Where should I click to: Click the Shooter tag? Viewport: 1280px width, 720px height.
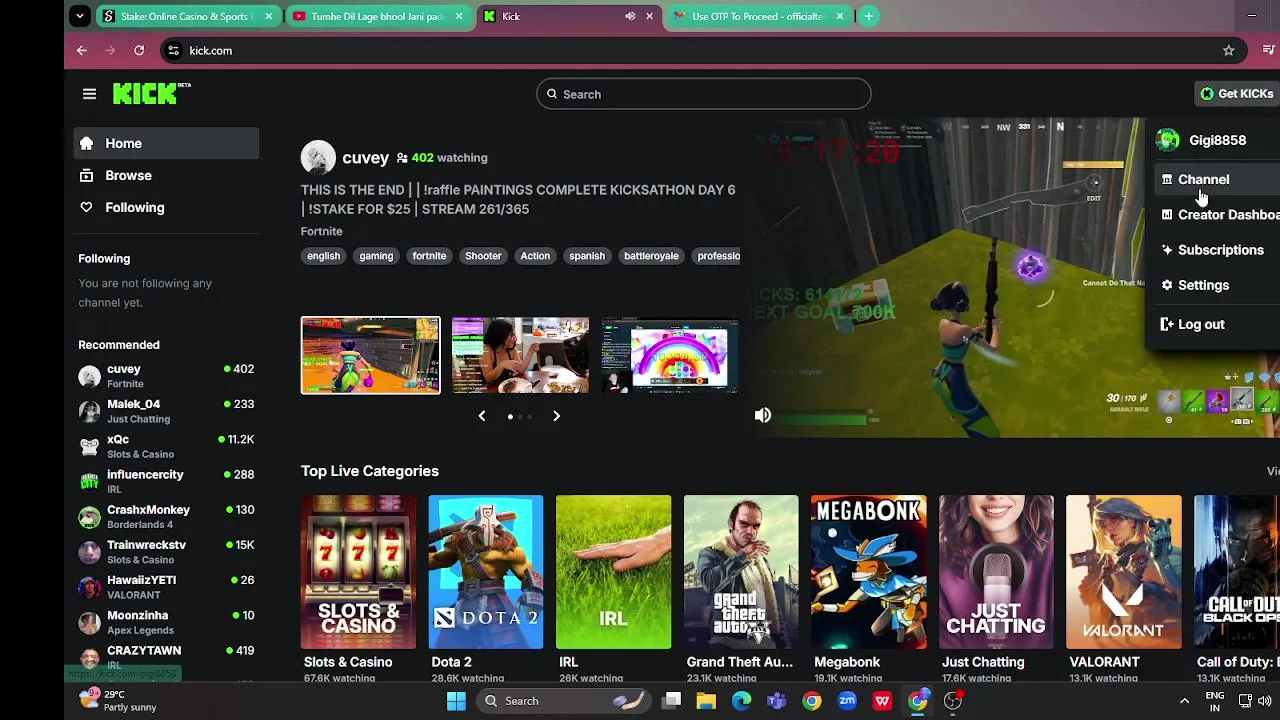point(483,256)
